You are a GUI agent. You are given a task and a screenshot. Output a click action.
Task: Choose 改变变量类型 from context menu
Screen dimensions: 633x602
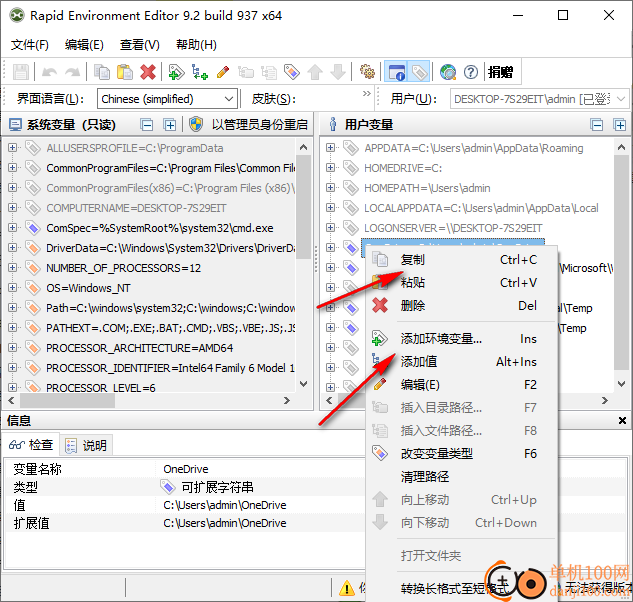[462, 454]
